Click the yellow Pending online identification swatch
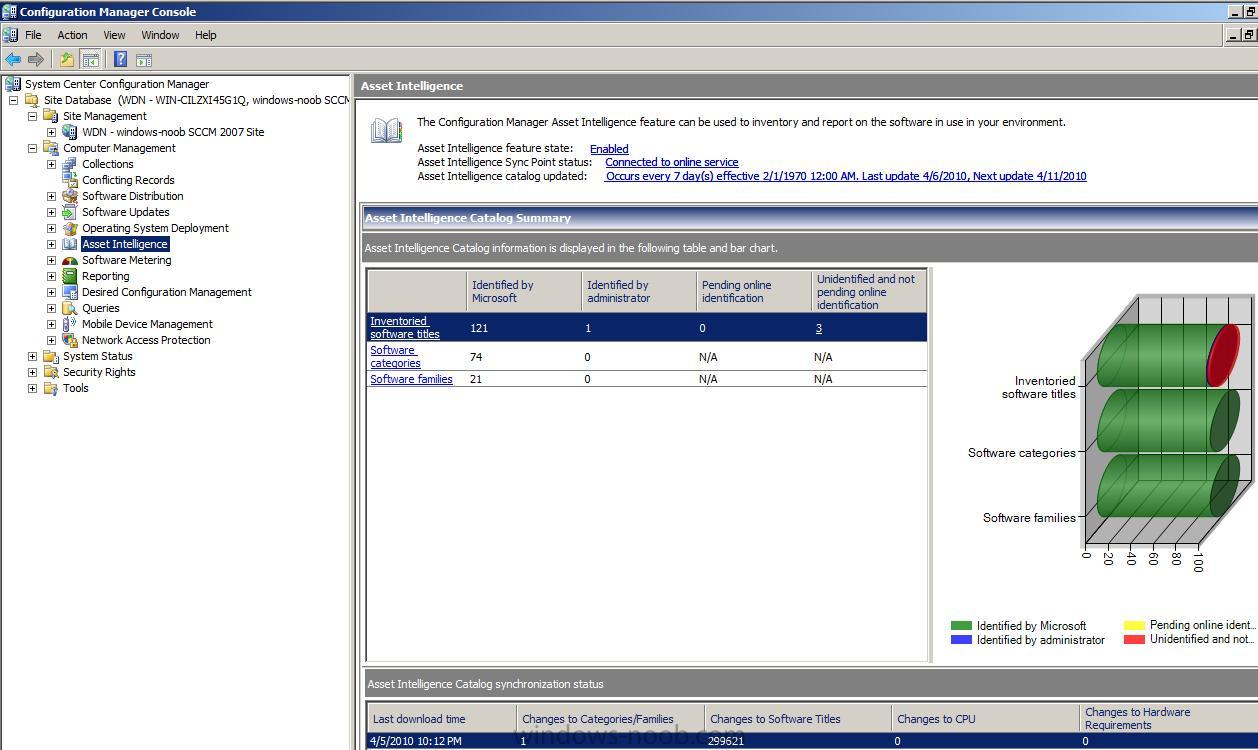This screenshot has width=1258, height=750. [1134, 626]
